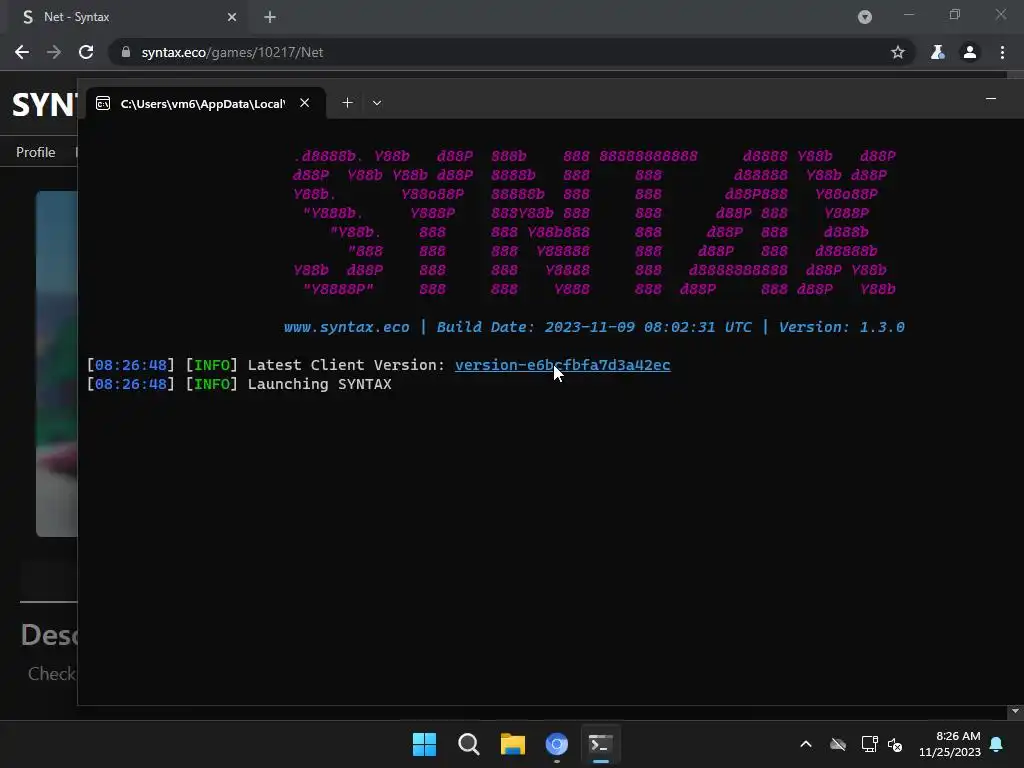Select the terminal tab C:\Users\vm6\AppData\Local
Screen dimensions: 1024x768
(205, 103)
